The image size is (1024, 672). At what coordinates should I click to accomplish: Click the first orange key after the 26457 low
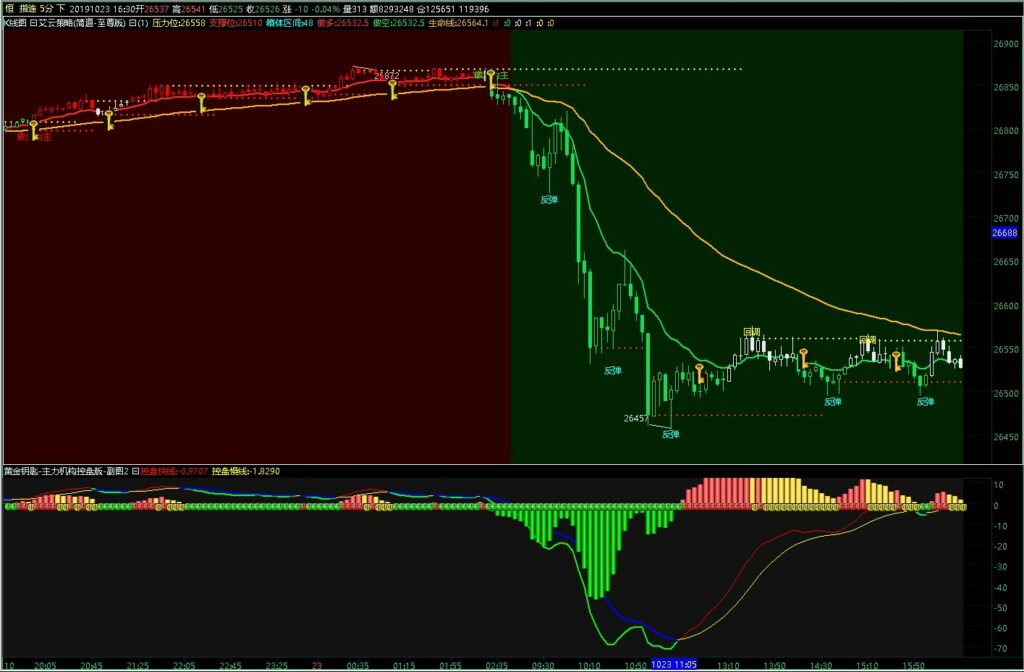coord(700,375)
